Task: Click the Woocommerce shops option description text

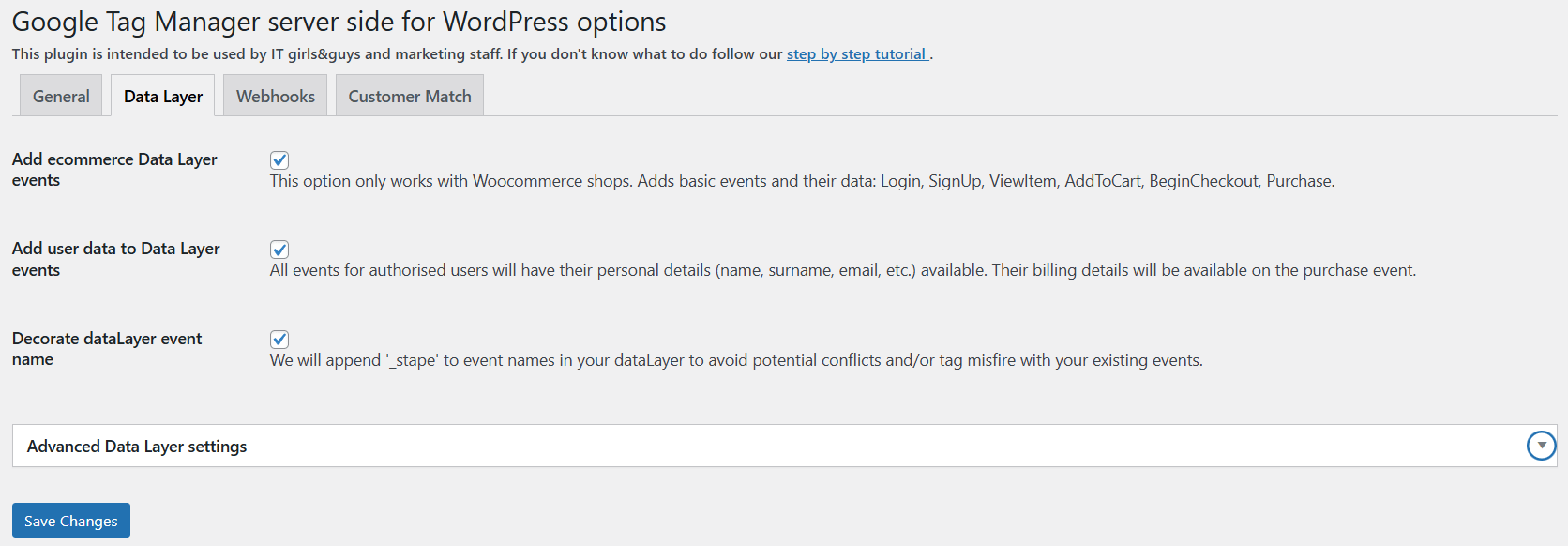Action: (802, 181)
